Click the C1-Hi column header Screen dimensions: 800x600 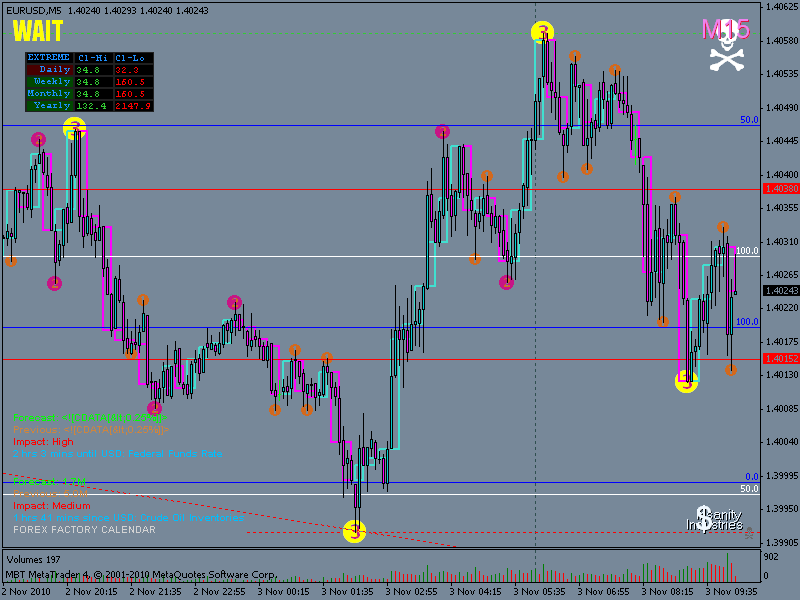pyautogui.click(x=93, y=58)
